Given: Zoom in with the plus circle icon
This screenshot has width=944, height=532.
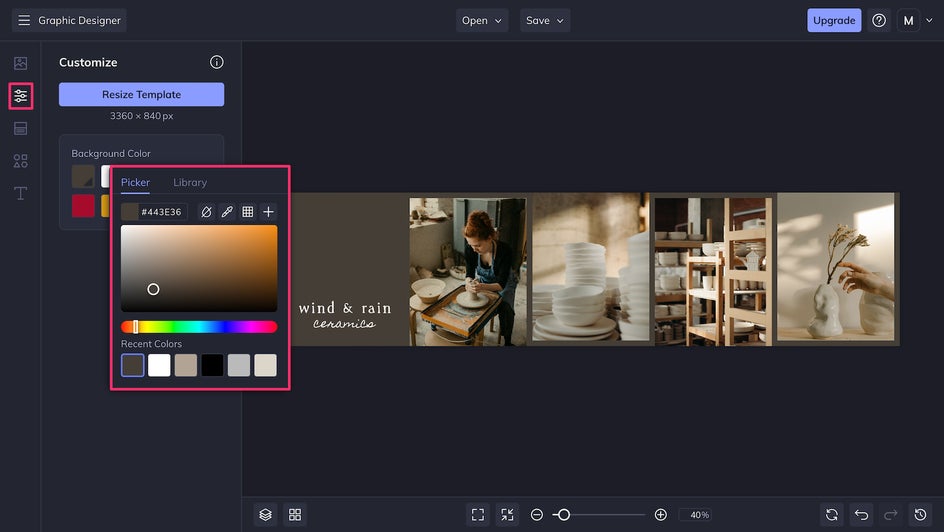Looking at the screenshot, I should click(x=660, y=515).
